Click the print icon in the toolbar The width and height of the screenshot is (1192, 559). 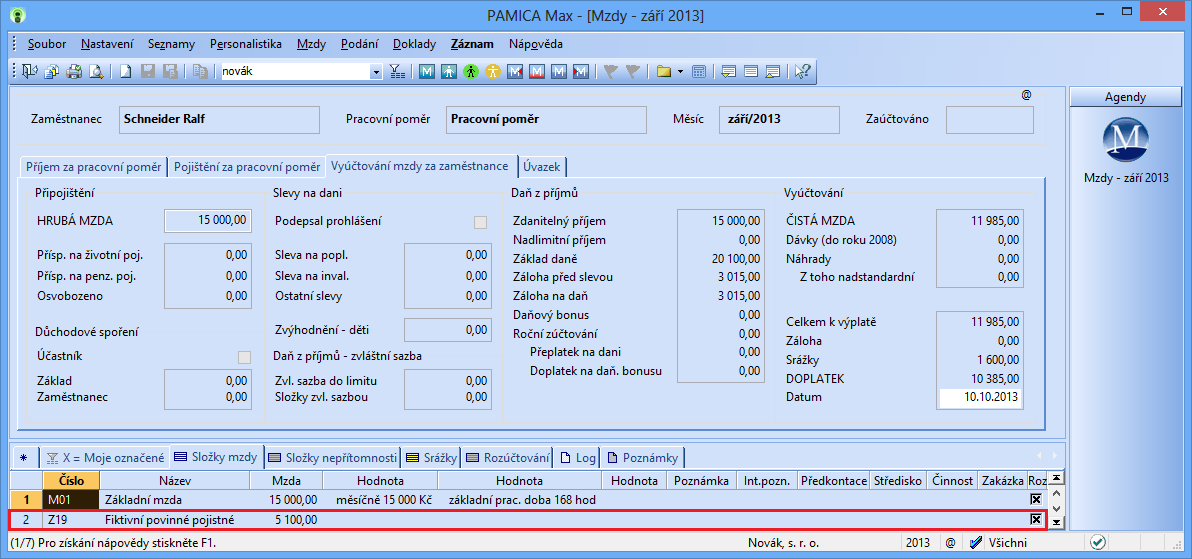(x=73, y=72)
